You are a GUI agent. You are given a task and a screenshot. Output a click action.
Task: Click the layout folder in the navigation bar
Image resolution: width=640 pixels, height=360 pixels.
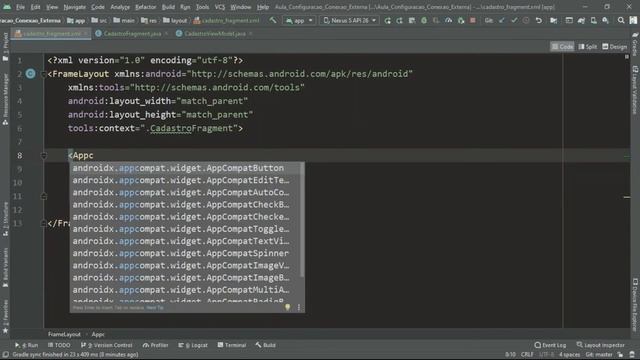[x=175, y=20]
